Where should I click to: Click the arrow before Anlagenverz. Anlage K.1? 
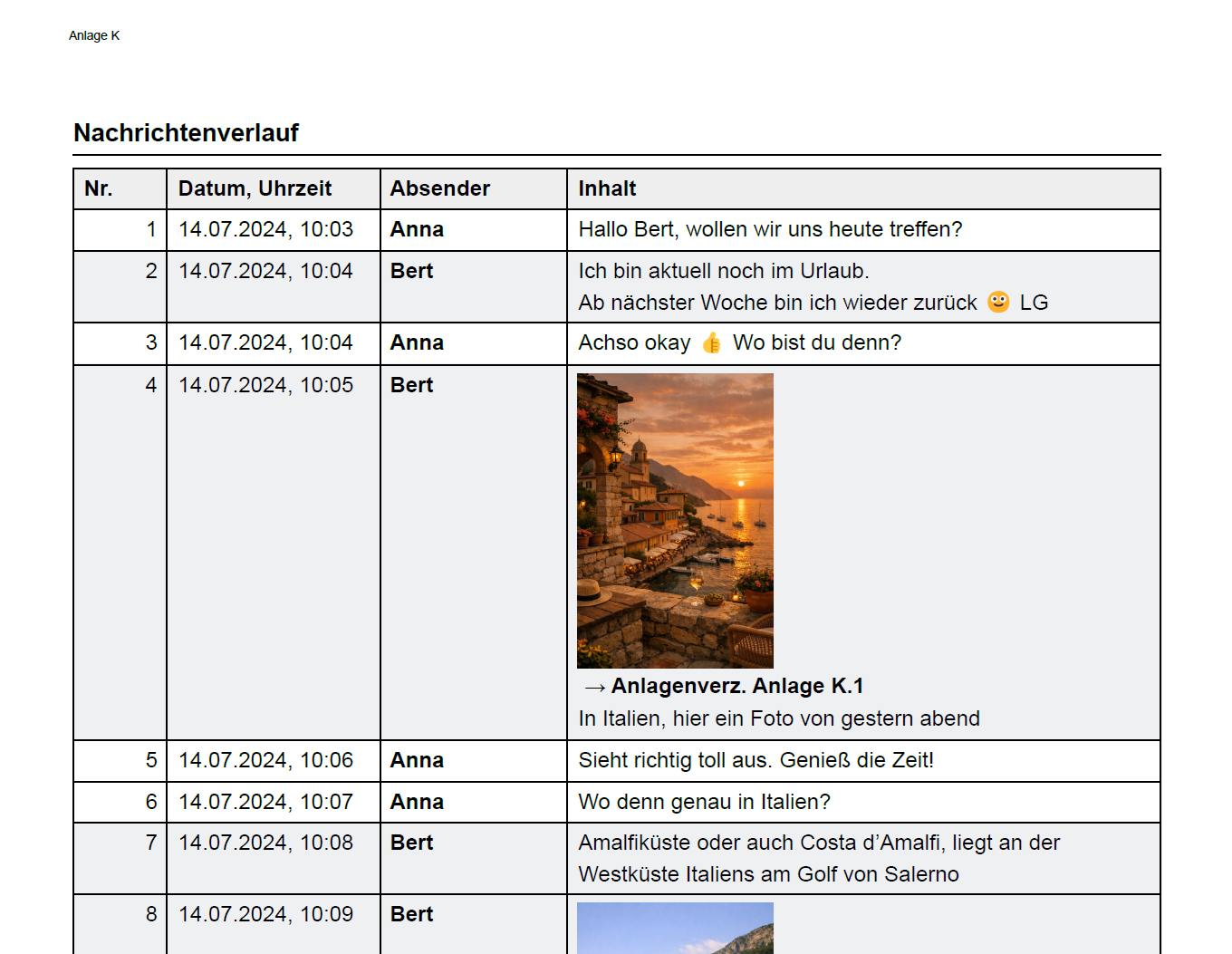[x=595, y=688]
